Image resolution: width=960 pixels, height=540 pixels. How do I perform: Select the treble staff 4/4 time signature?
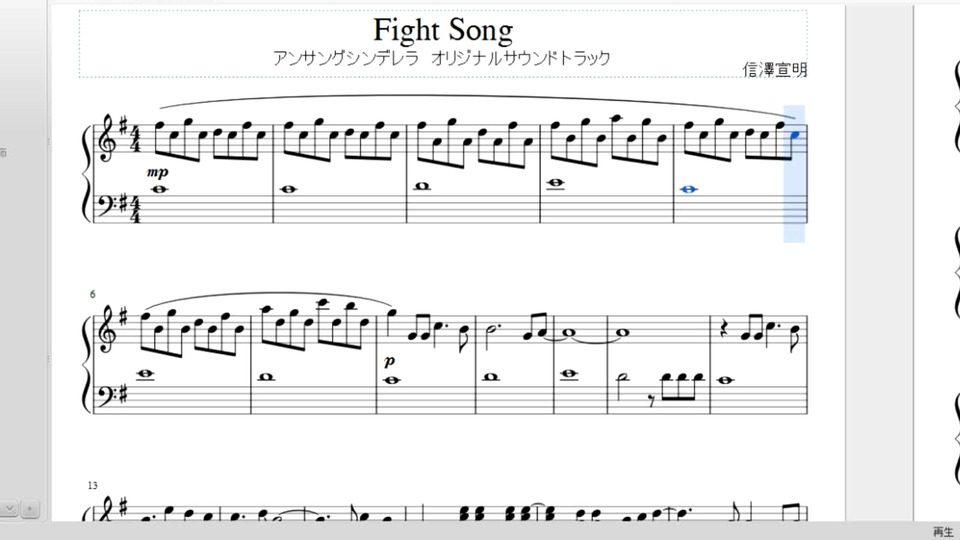[x=136, y=139]
